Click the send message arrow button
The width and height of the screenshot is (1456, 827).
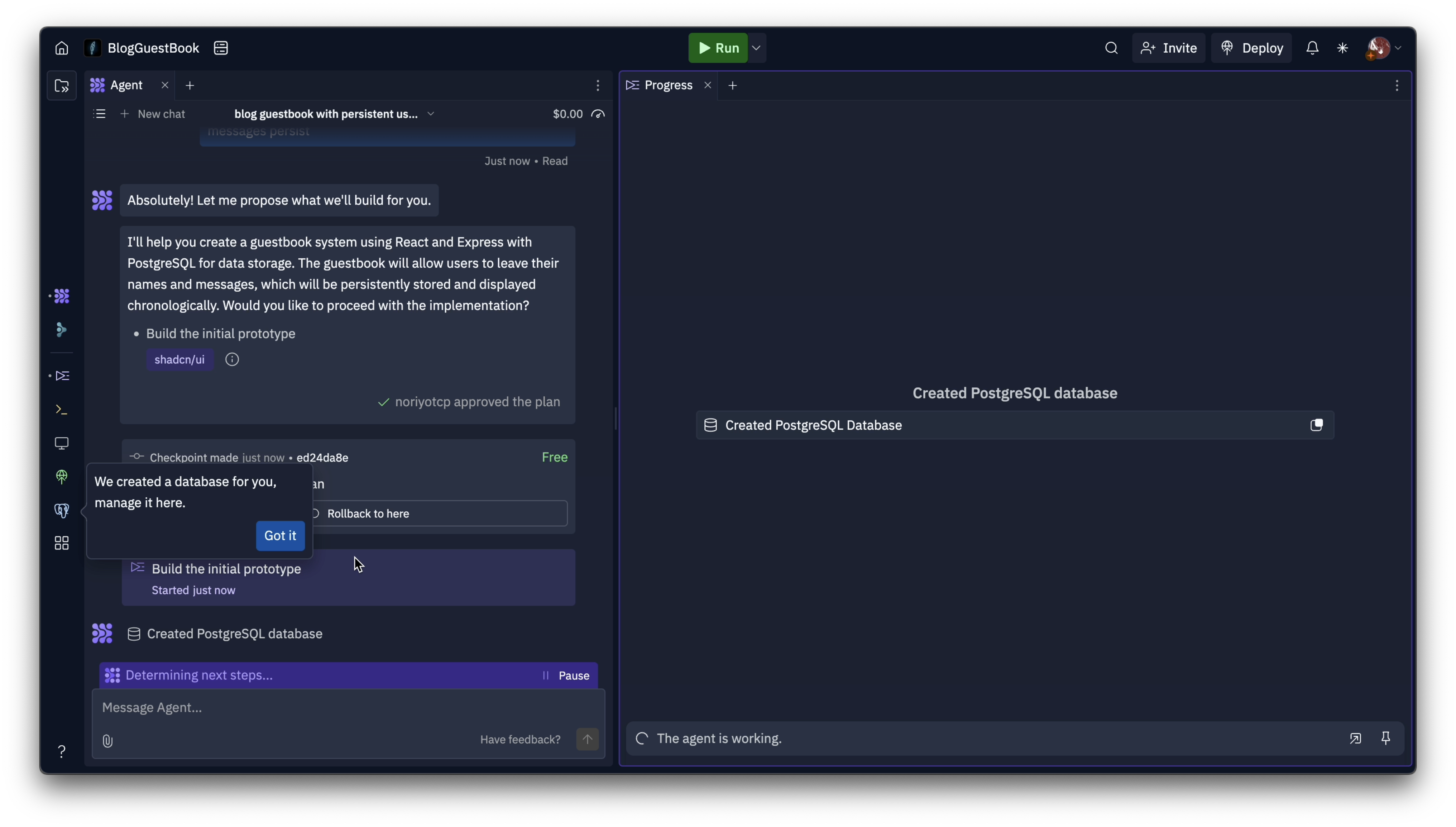click(587, 740)
